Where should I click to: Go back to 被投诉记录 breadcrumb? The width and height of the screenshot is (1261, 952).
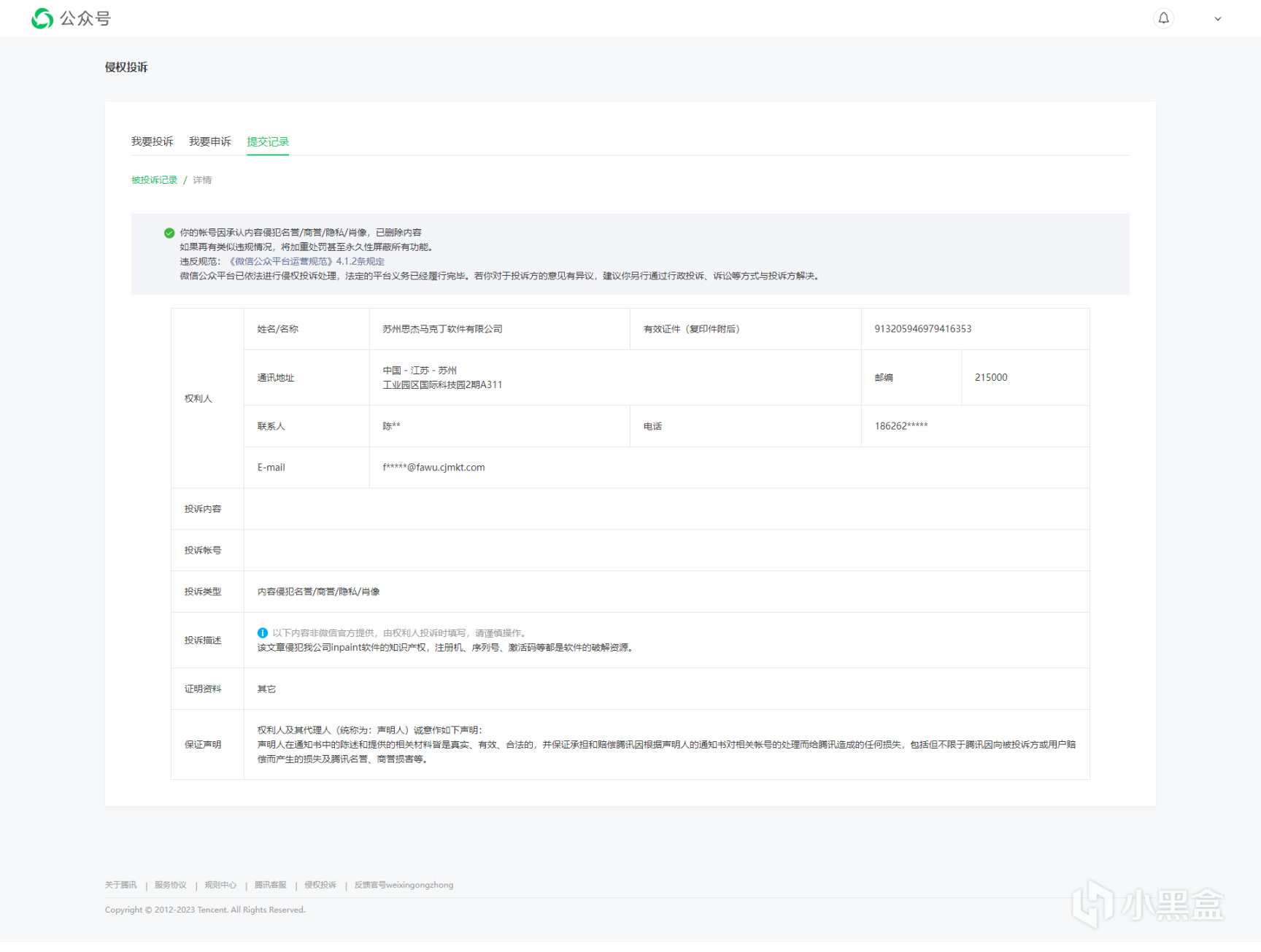(155, 180)
